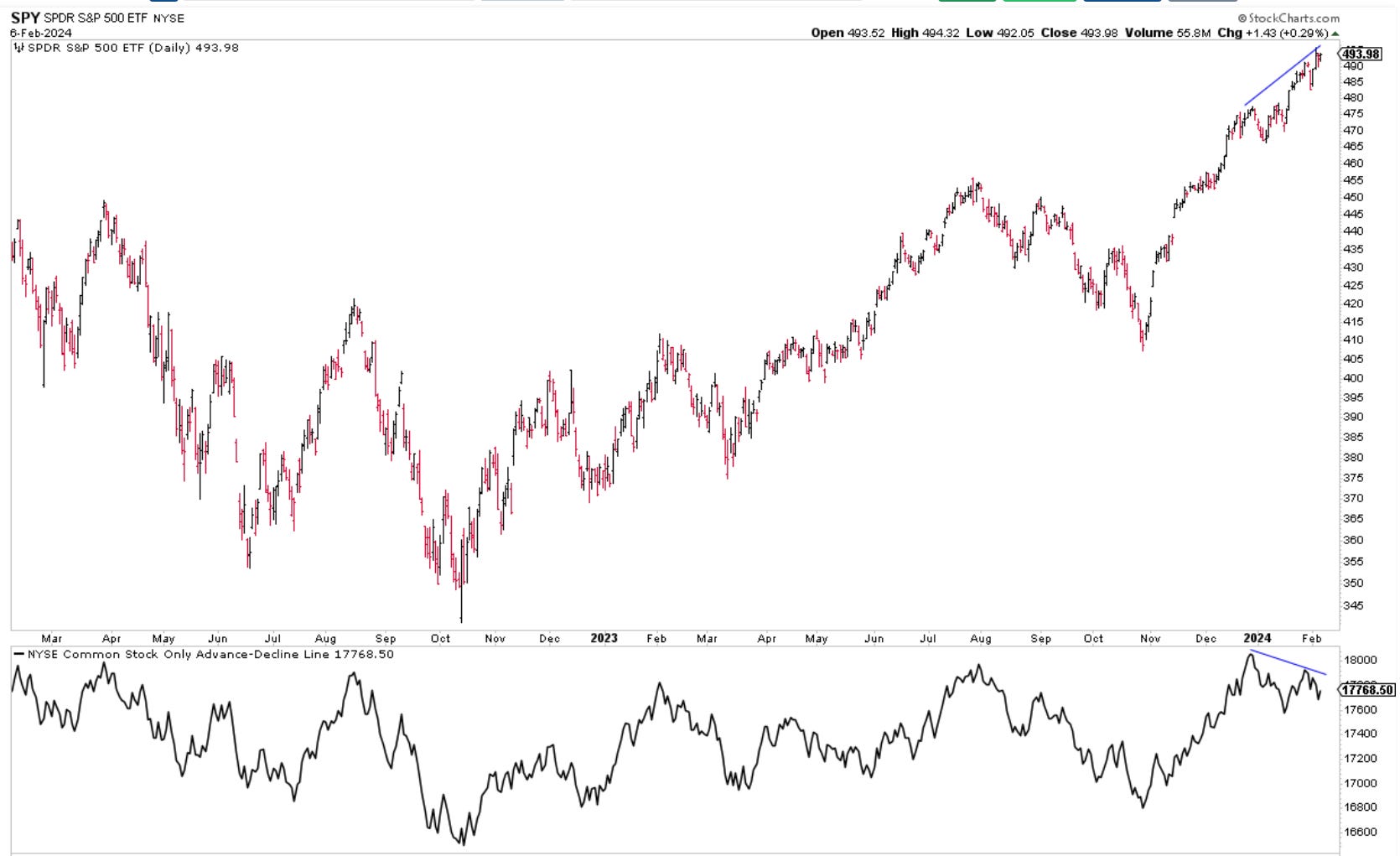Click the 450 price axis label
The height and width of the screenshot is (856, 1400).
click(x=1353, y=198)
